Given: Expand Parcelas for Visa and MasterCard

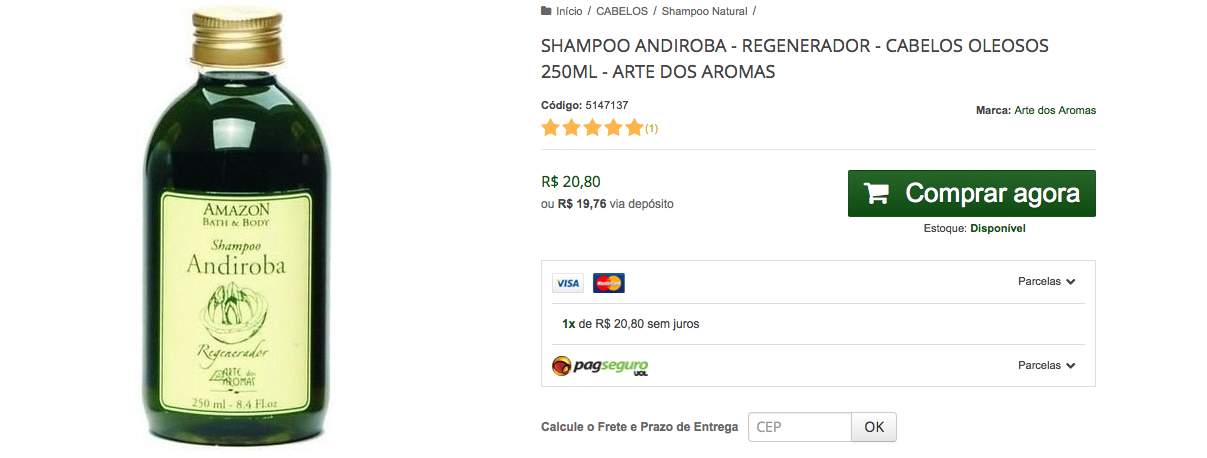Looking at the screenshot, I should 1046,282.
